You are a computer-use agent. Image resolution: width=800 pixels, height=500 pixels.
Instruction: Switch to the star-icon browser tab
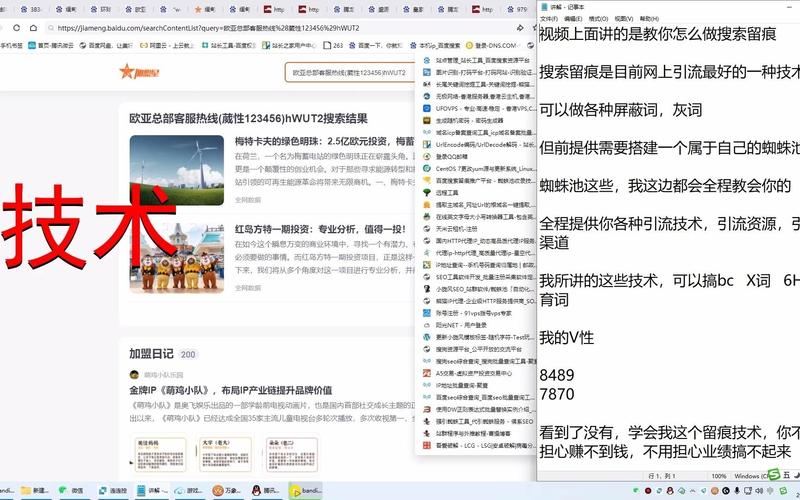(205, 9)
